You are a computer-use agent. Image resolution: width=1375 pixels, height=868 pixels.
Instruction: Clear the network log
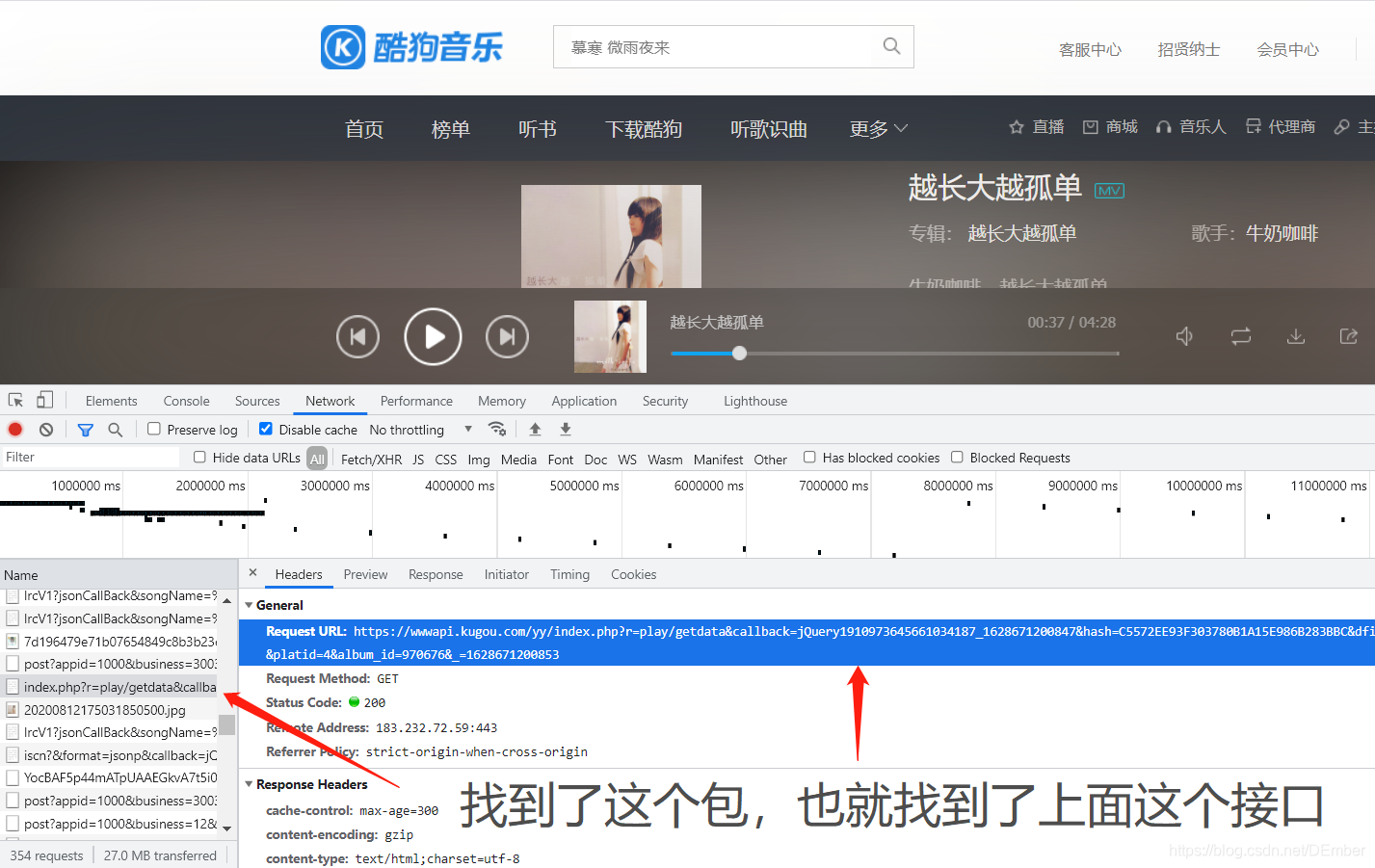pos(46,430)
